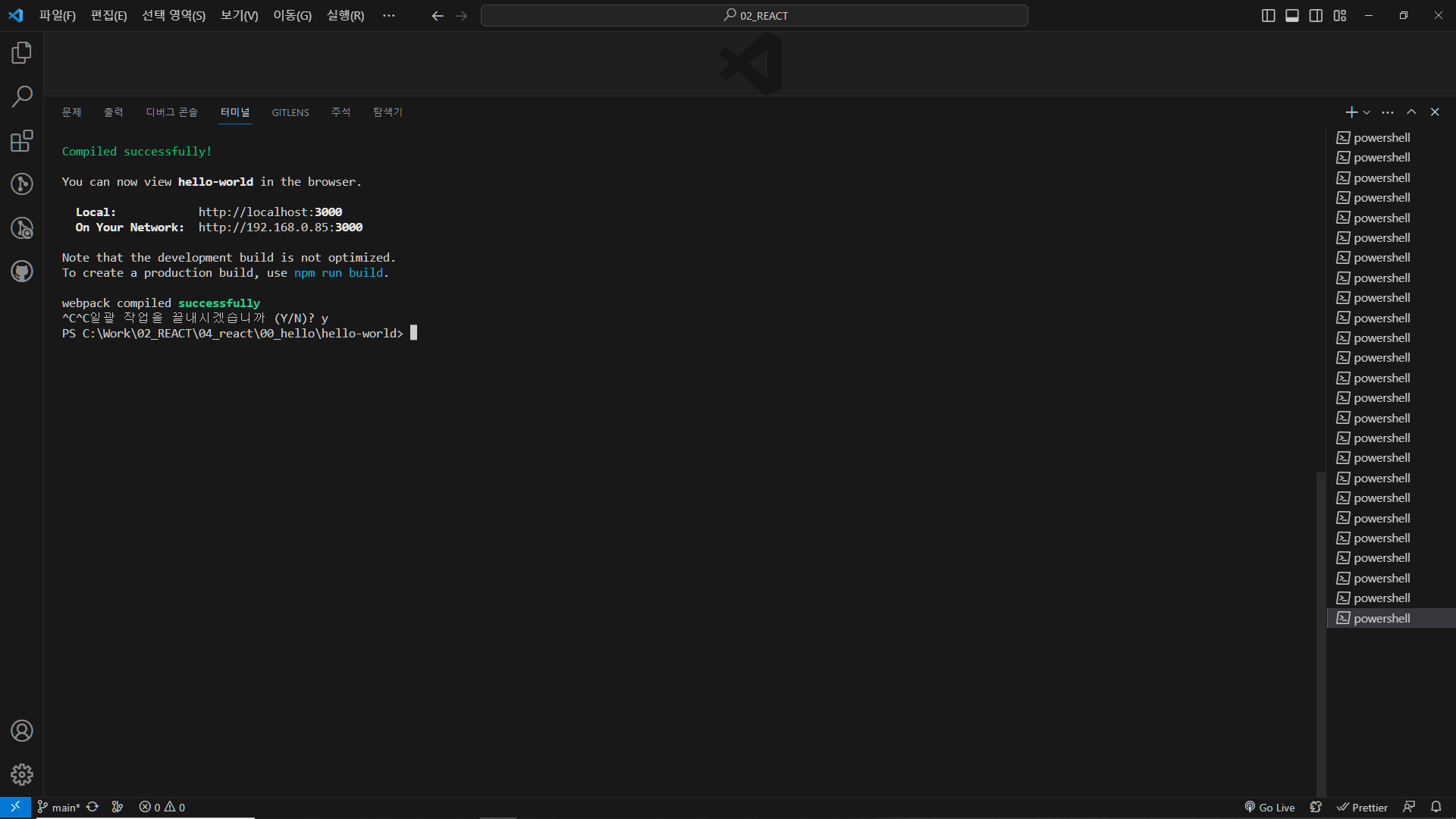
Task: Open terminal panel more actions ellipsis
Action: (x=1388, y=112)
